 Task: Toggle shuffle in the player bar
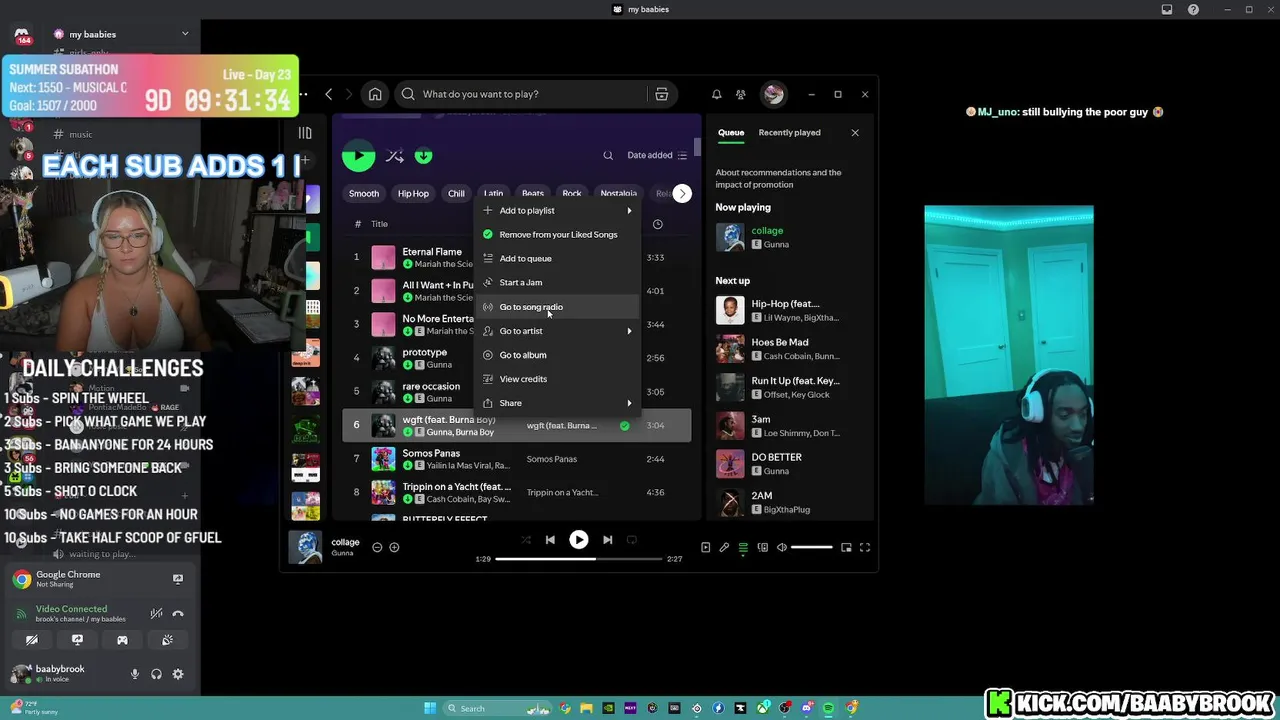526,540
